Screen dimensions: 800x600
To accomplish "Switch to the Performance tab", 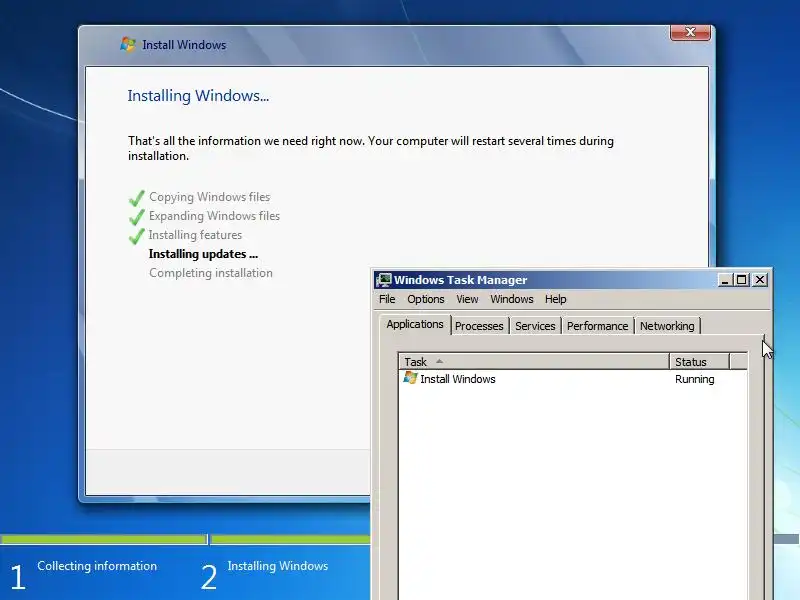I will 597,326.
